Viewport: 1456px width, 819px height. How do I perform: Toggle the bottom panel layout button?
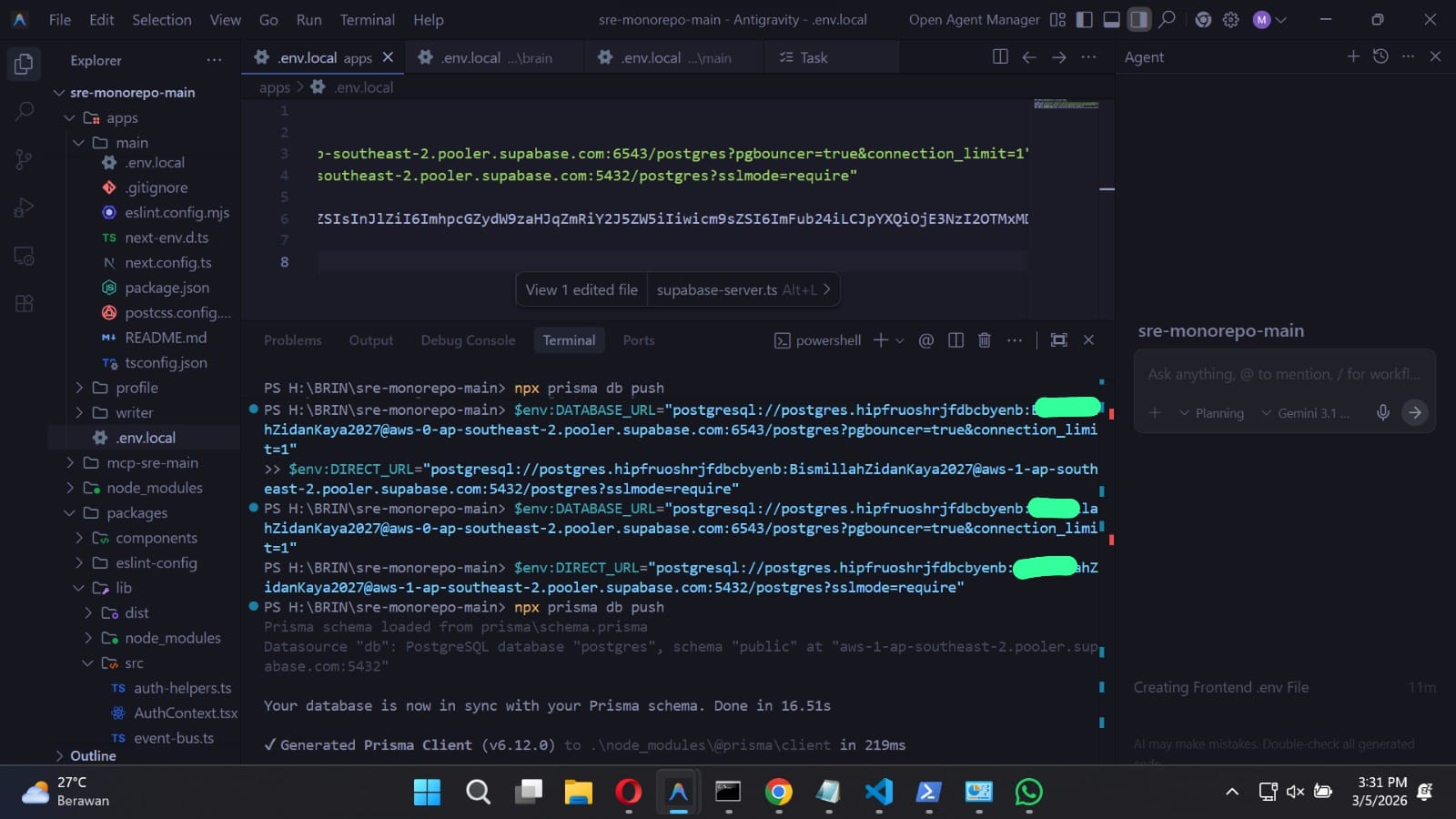click(1112, 19)
